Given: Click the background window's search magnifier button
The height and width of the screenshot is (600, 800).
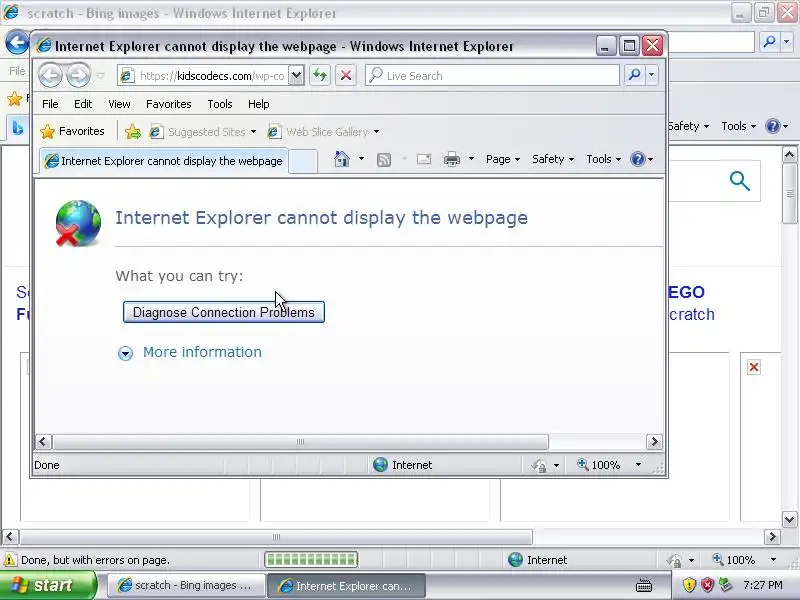Looking at the screenshot, I should [769, 41].
